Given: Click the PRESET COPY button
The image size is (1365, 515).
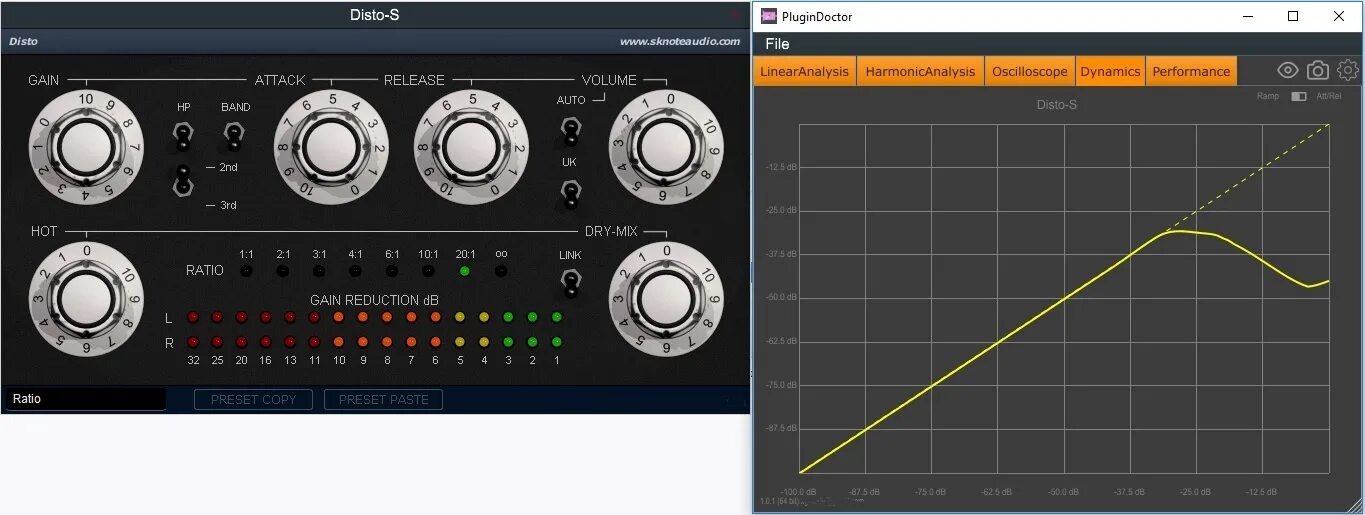Looking at the screenshot, I should click(253, 400).
